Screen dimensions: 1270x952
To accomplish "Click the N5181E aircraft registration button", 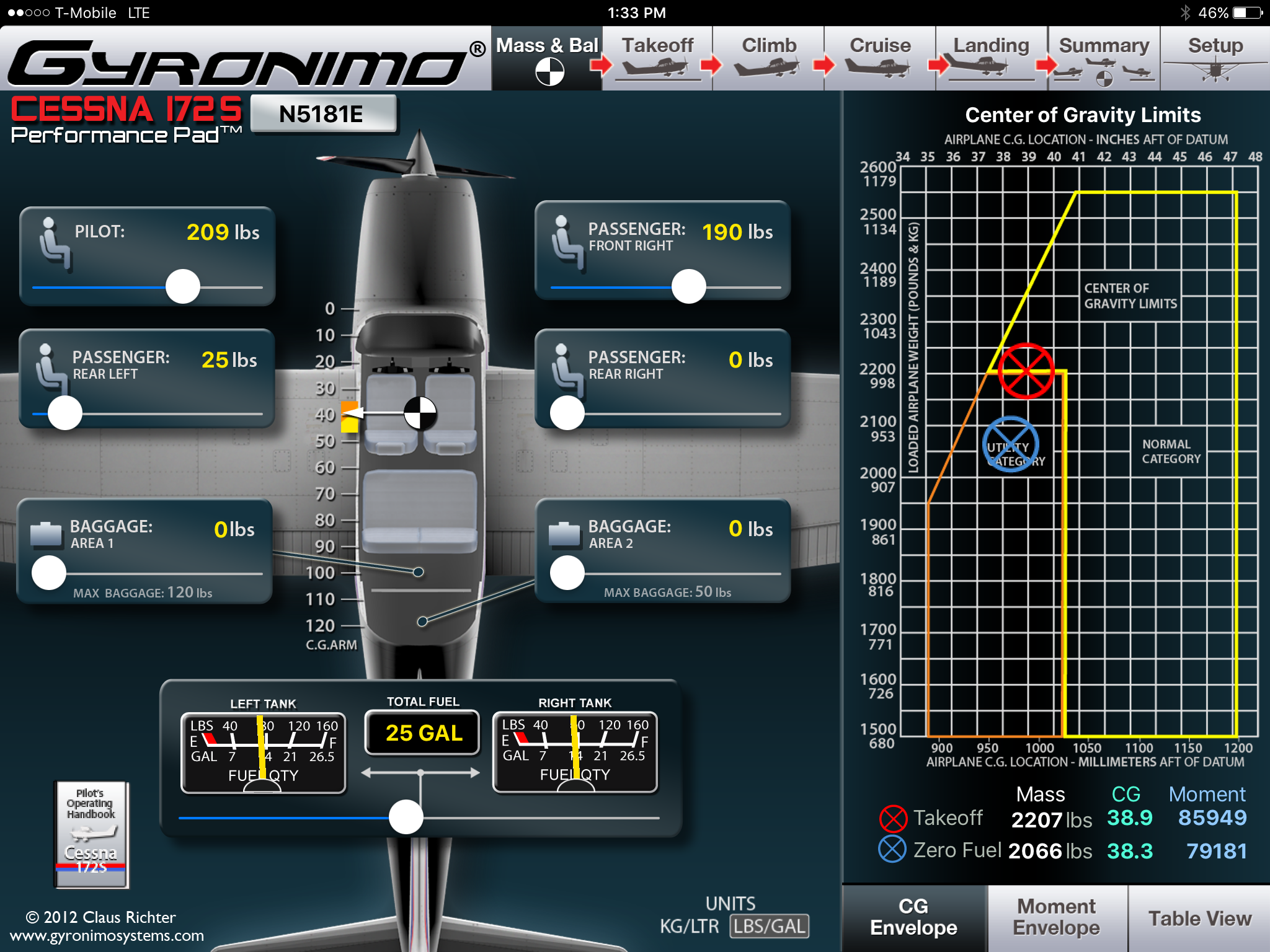I will click(322, 114).
